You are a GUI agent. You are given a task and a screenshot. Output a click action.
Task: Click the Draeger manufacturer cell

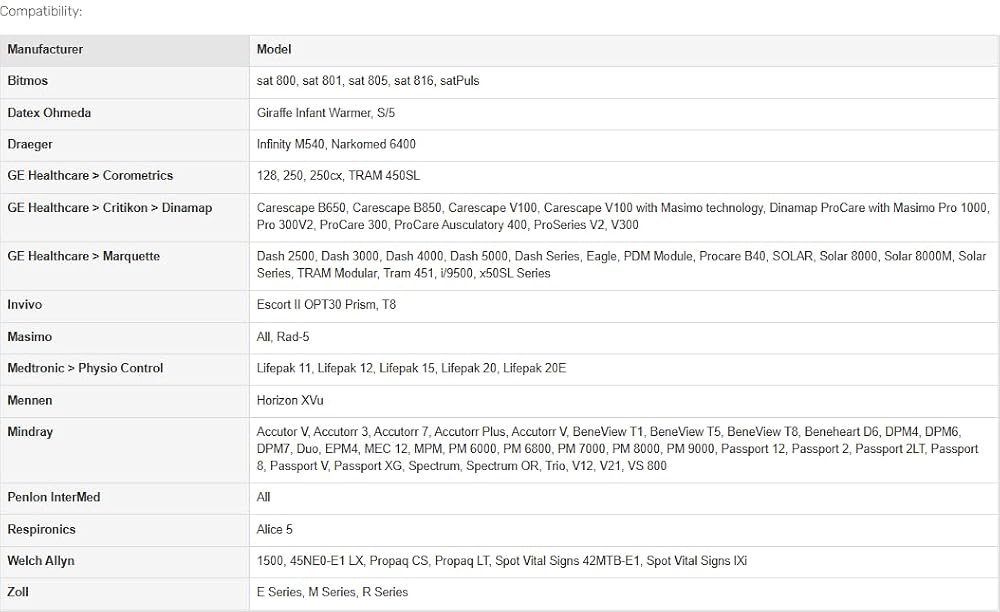[124, 145]
